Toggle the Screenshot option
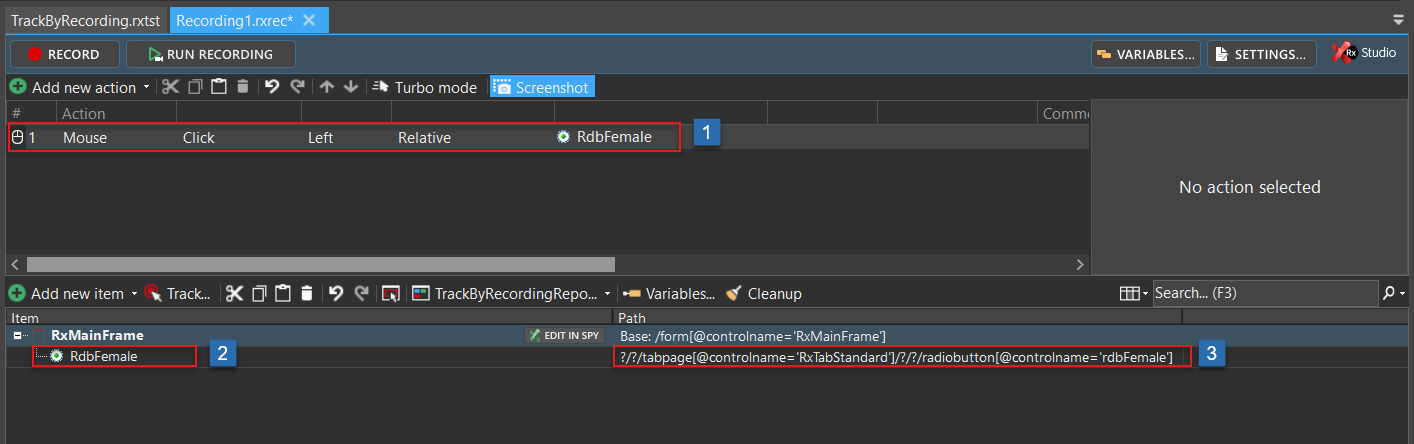 pos(542,87)
